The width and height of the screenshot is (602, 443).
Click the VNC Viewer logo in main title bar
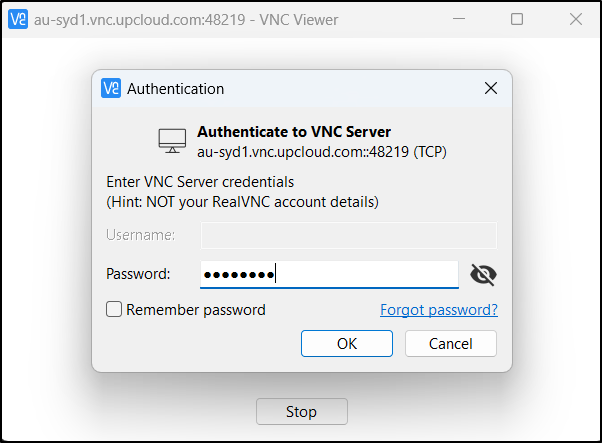tap(18, 19)
